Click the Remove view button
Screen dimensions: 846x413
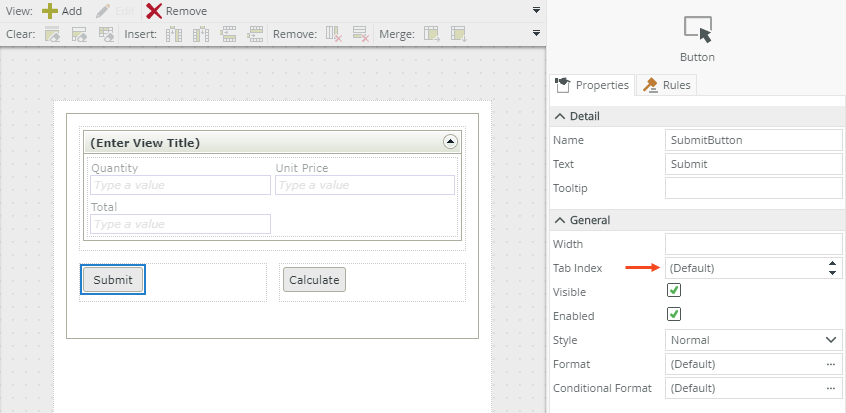pyautogui.click(x=177, y=11)
